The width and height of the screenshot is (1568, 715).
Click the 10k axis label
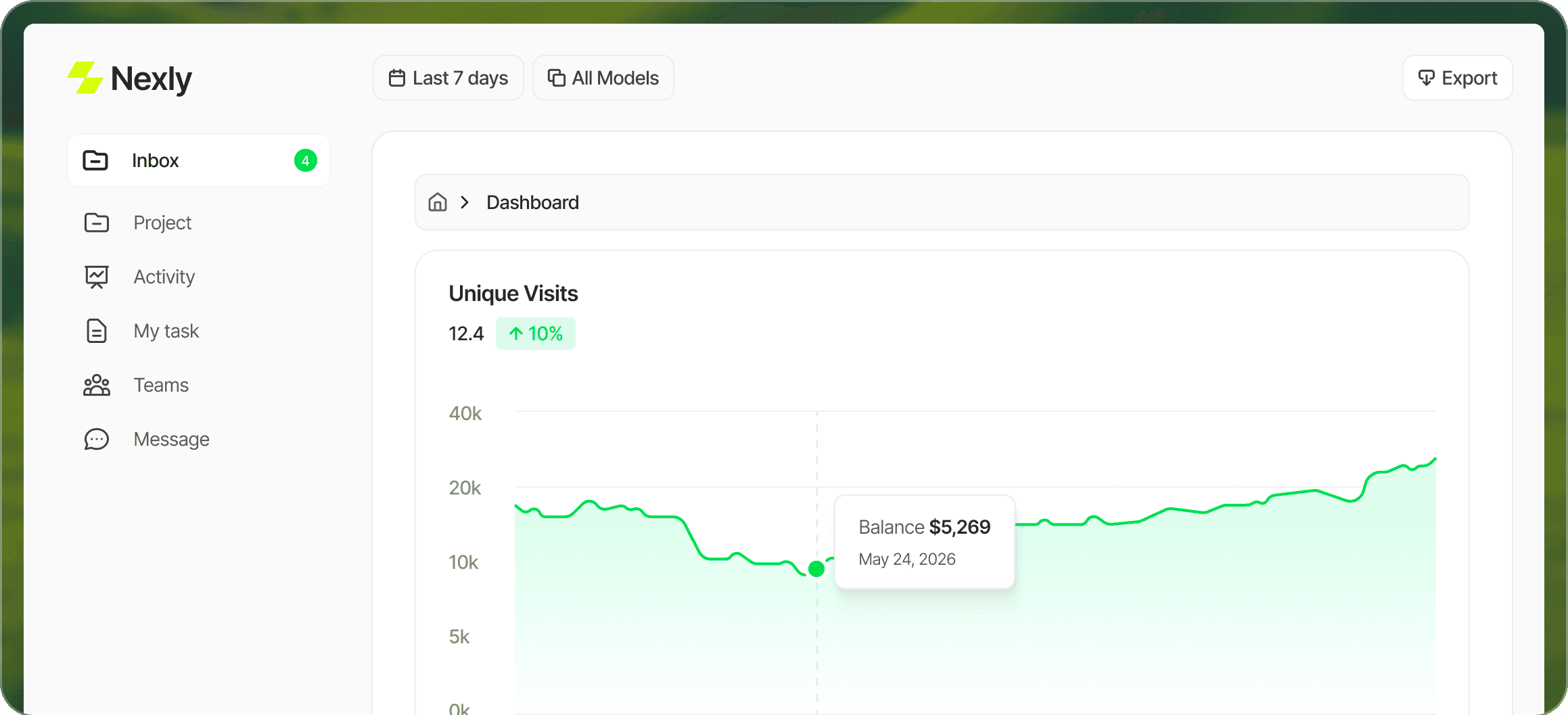(463, 562)
